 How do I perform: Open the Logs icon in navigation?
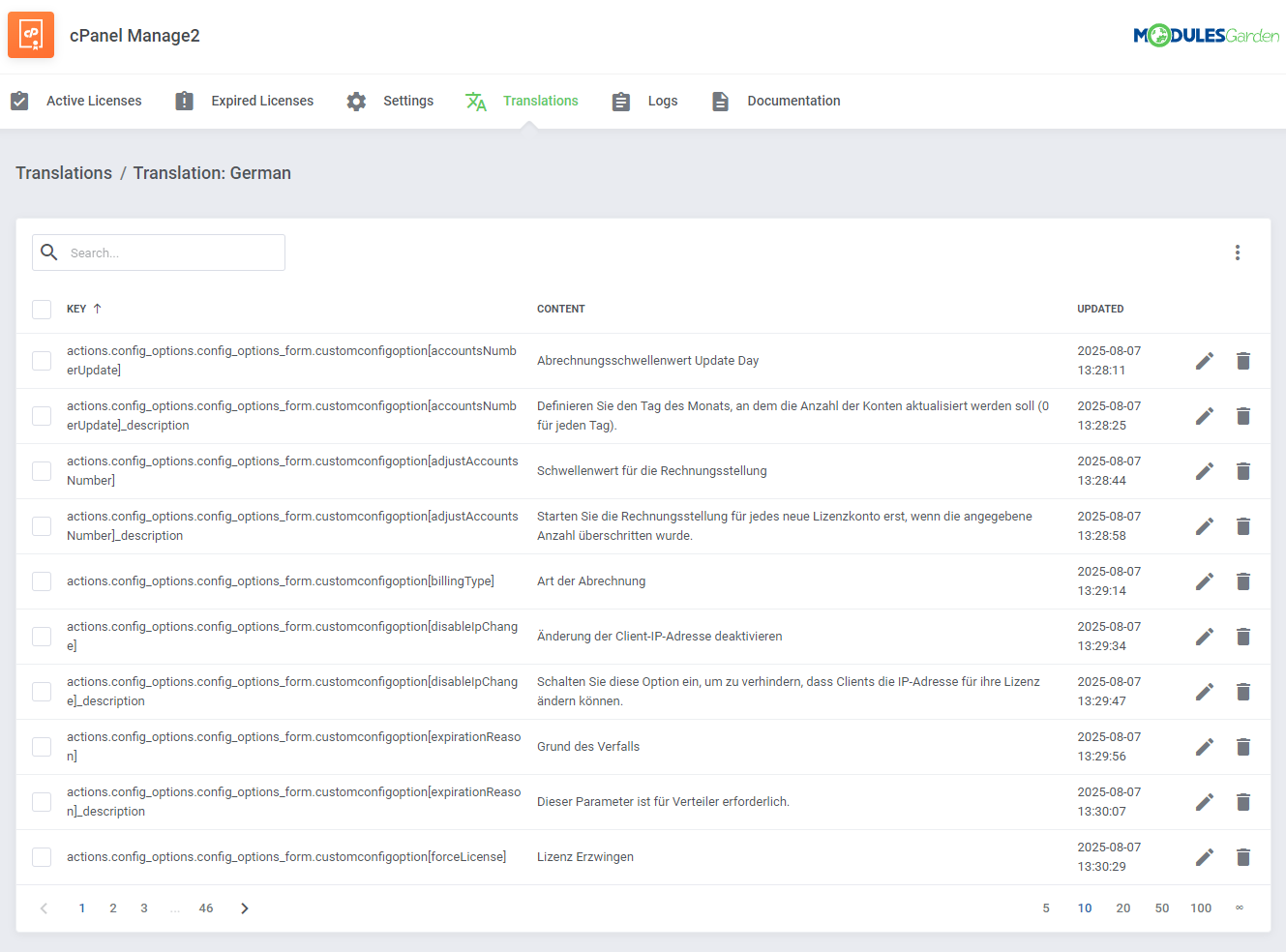[x=620, y=101]
